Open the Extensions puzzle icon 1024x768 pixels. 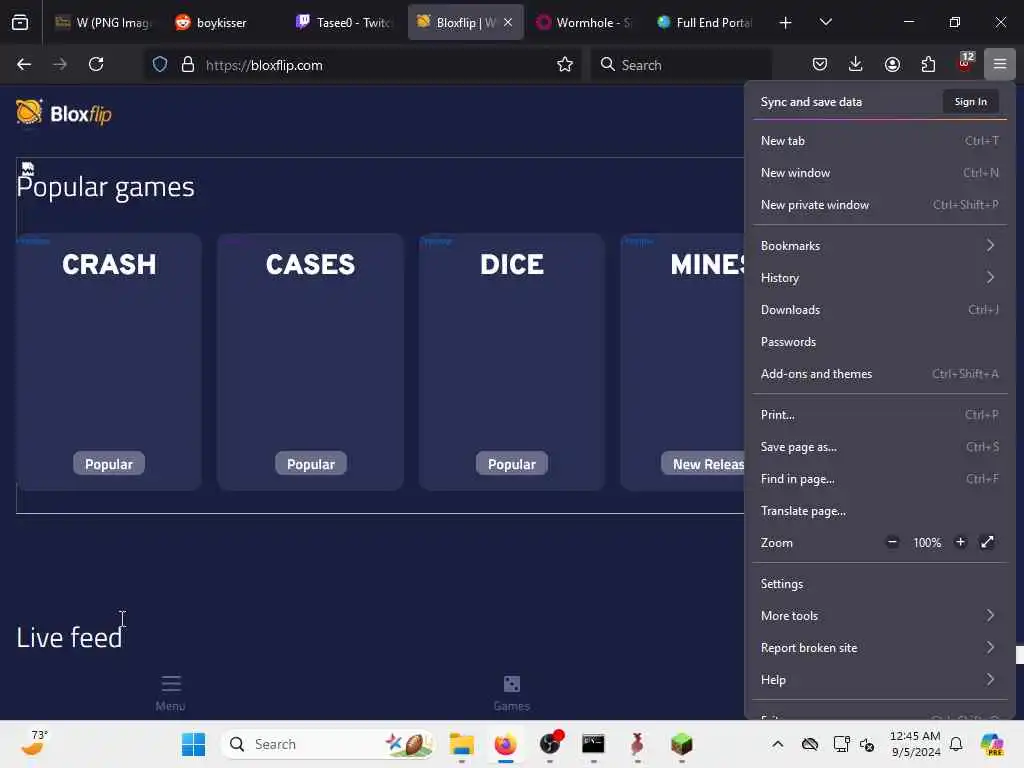(928, 64)
